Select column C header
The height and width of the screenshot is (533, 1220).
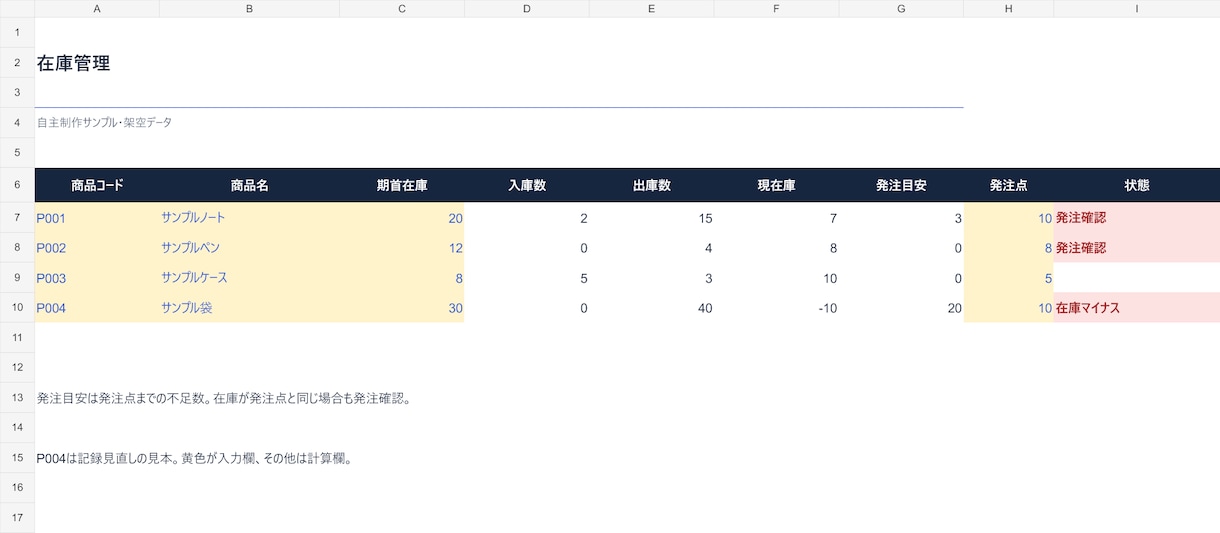(402, 8)
